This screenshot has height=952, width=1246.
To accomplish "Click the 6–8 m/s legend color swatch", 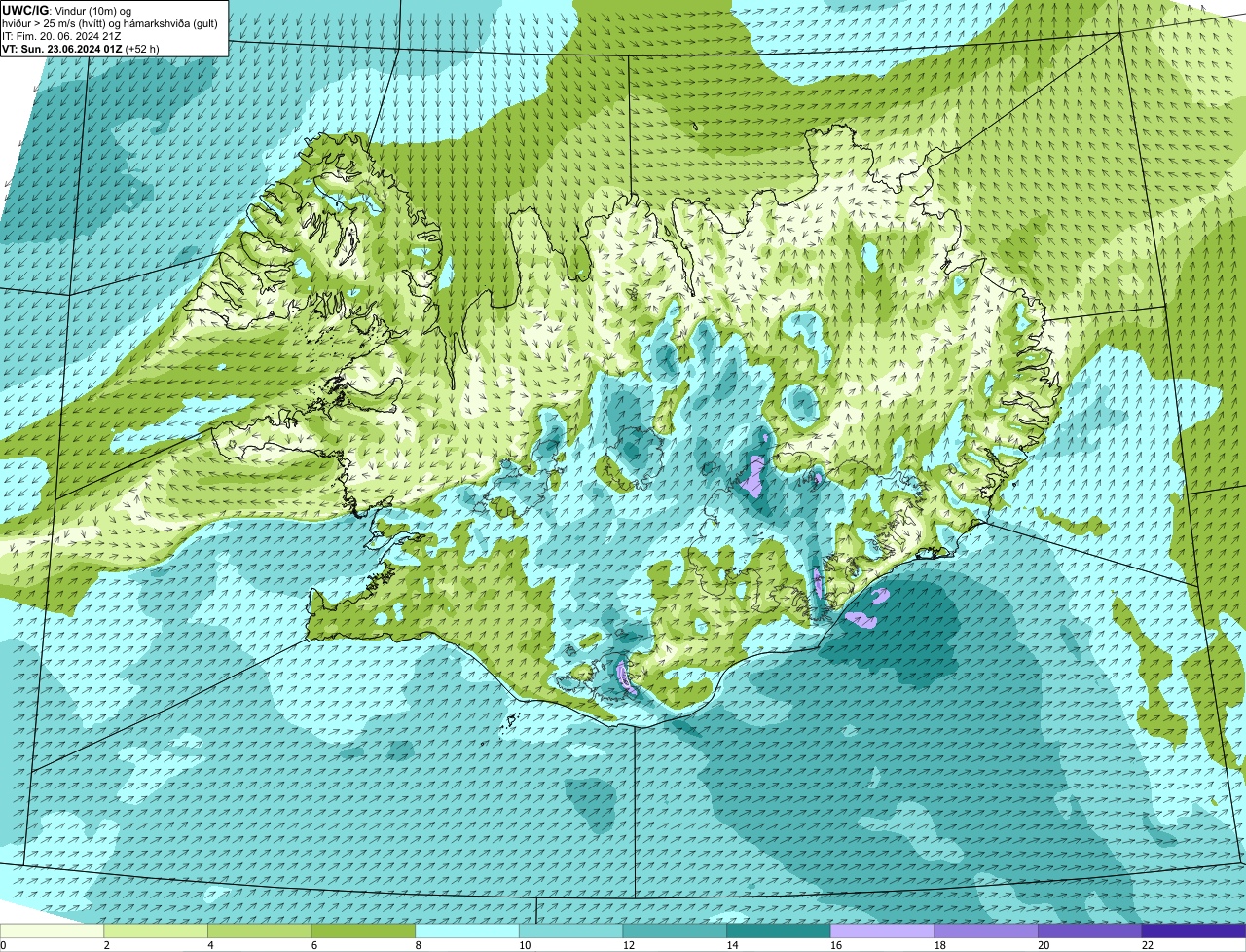I will pyautogui.click(x=363, y=931).
